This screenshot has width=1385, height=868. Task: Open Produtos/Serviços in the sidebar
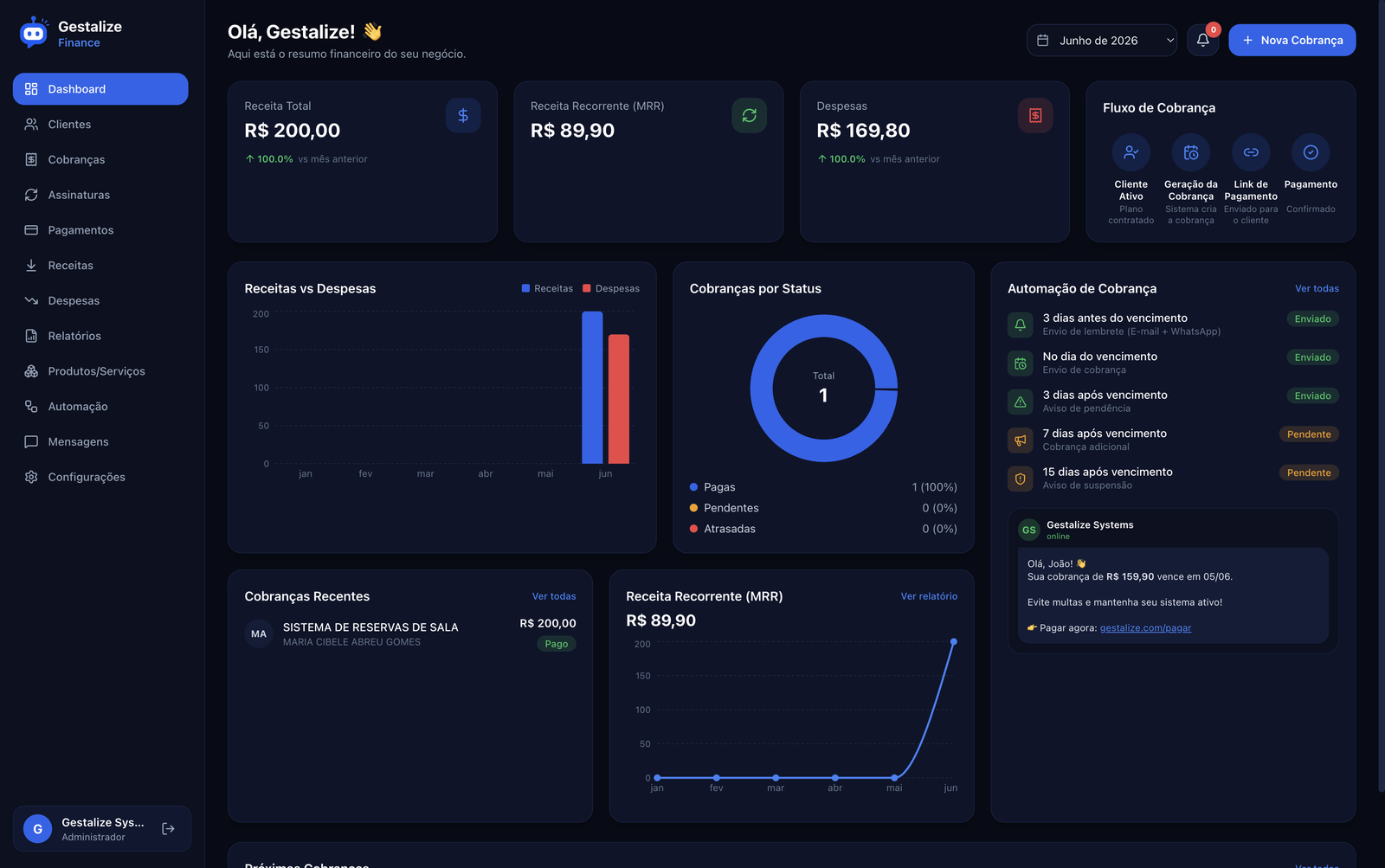pyautogui.click(x=100, y=371)
